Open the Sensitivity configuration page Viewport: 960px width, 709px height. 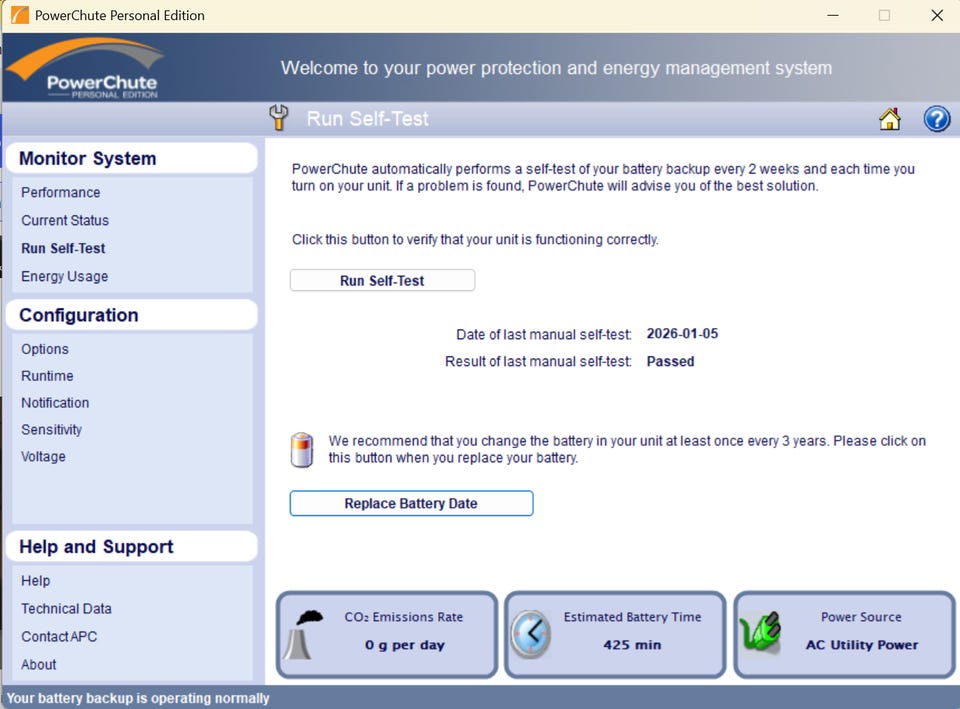click(x=52, y=430)
